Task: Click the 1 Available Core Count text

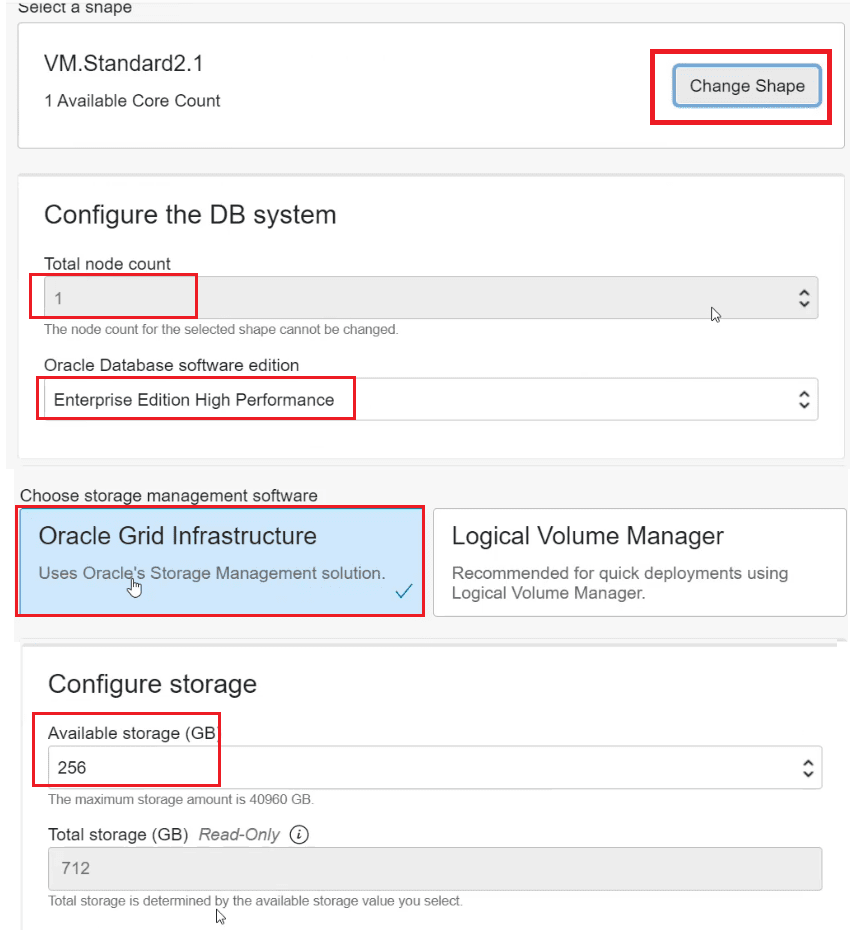Action: [x=131, y=100]
